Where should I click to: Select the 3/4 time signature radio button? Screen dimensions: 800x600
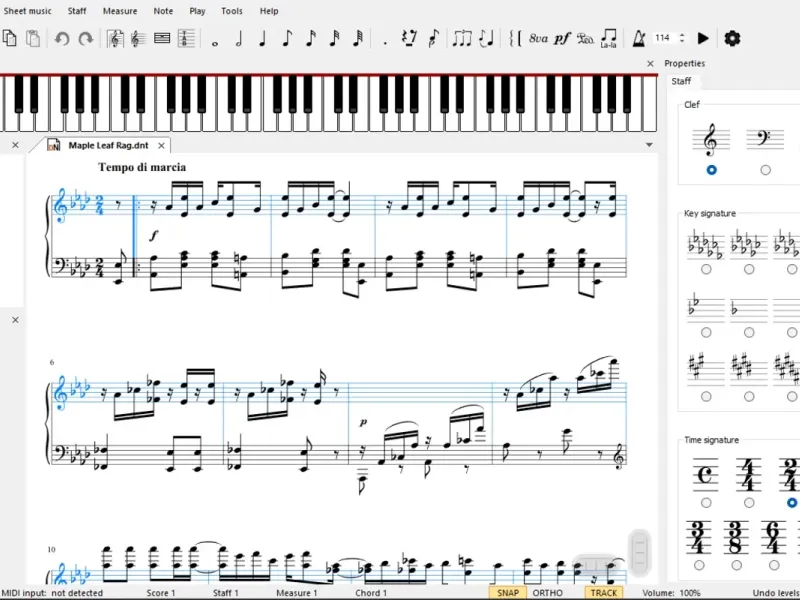tap(699, 565)
